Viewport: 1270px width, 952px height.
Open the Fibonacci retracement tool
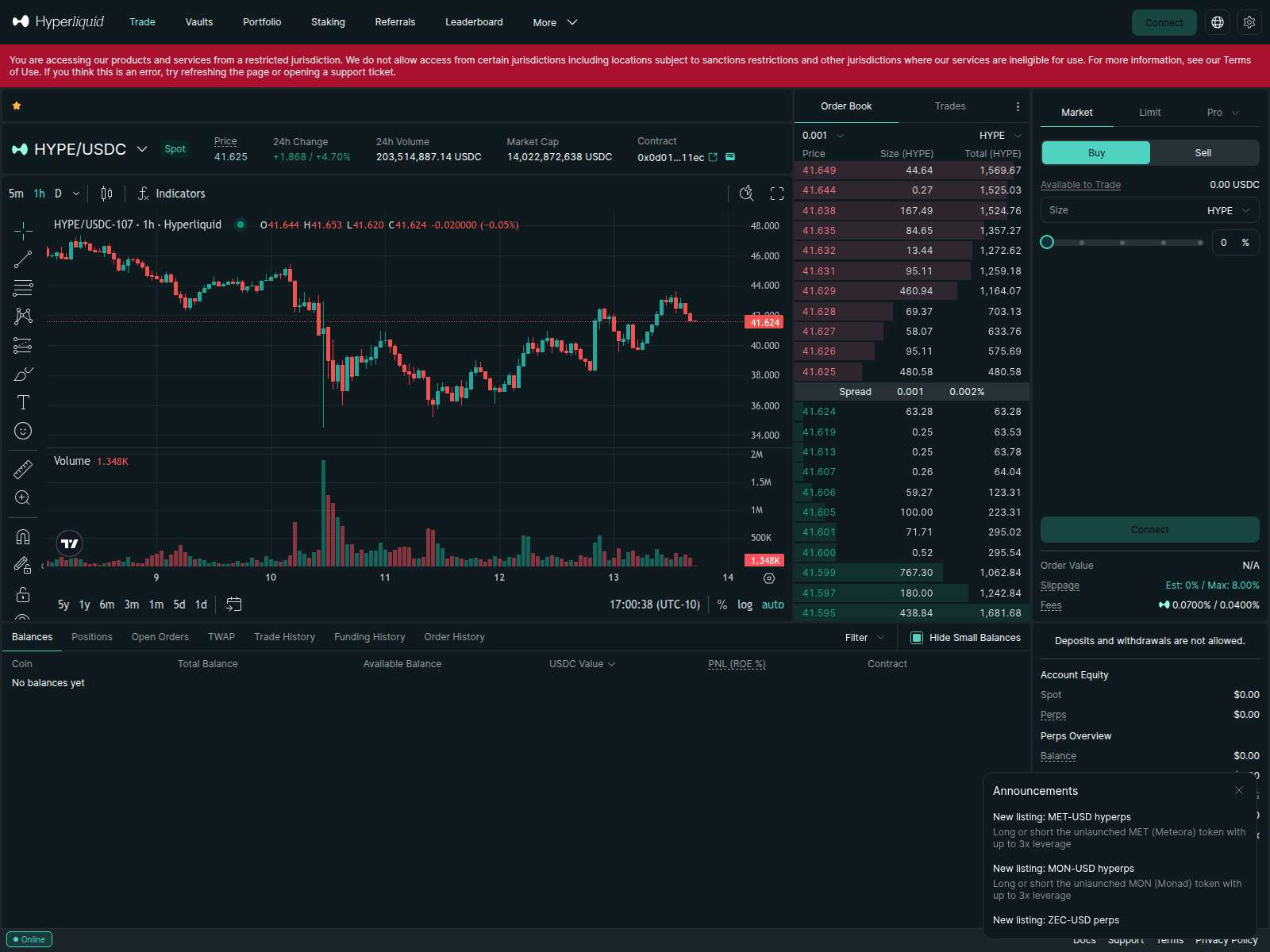(x=23, y=287)
